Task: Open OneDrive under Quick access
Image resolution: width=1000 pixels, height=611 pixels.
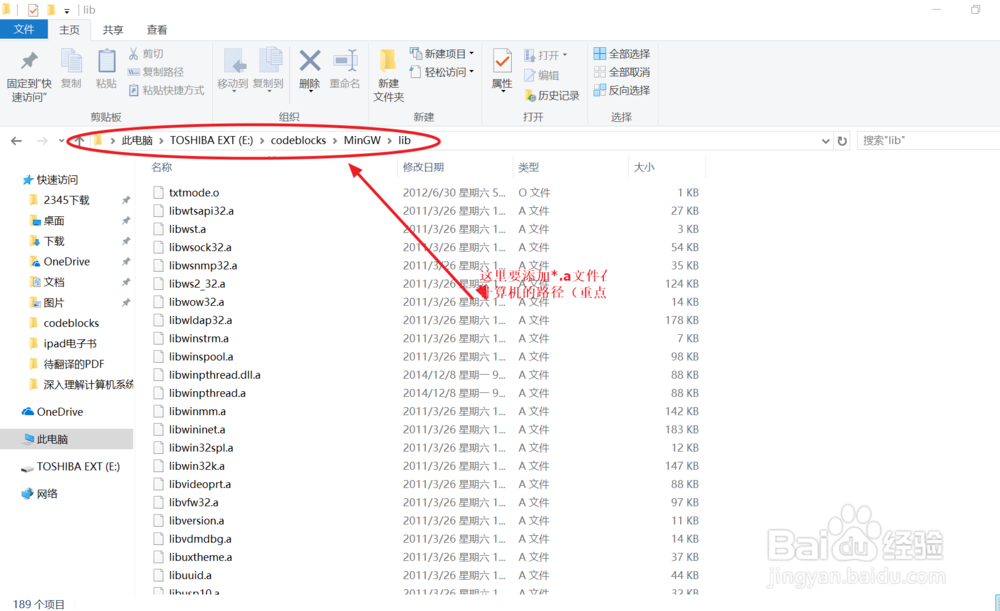Action: 60,261
